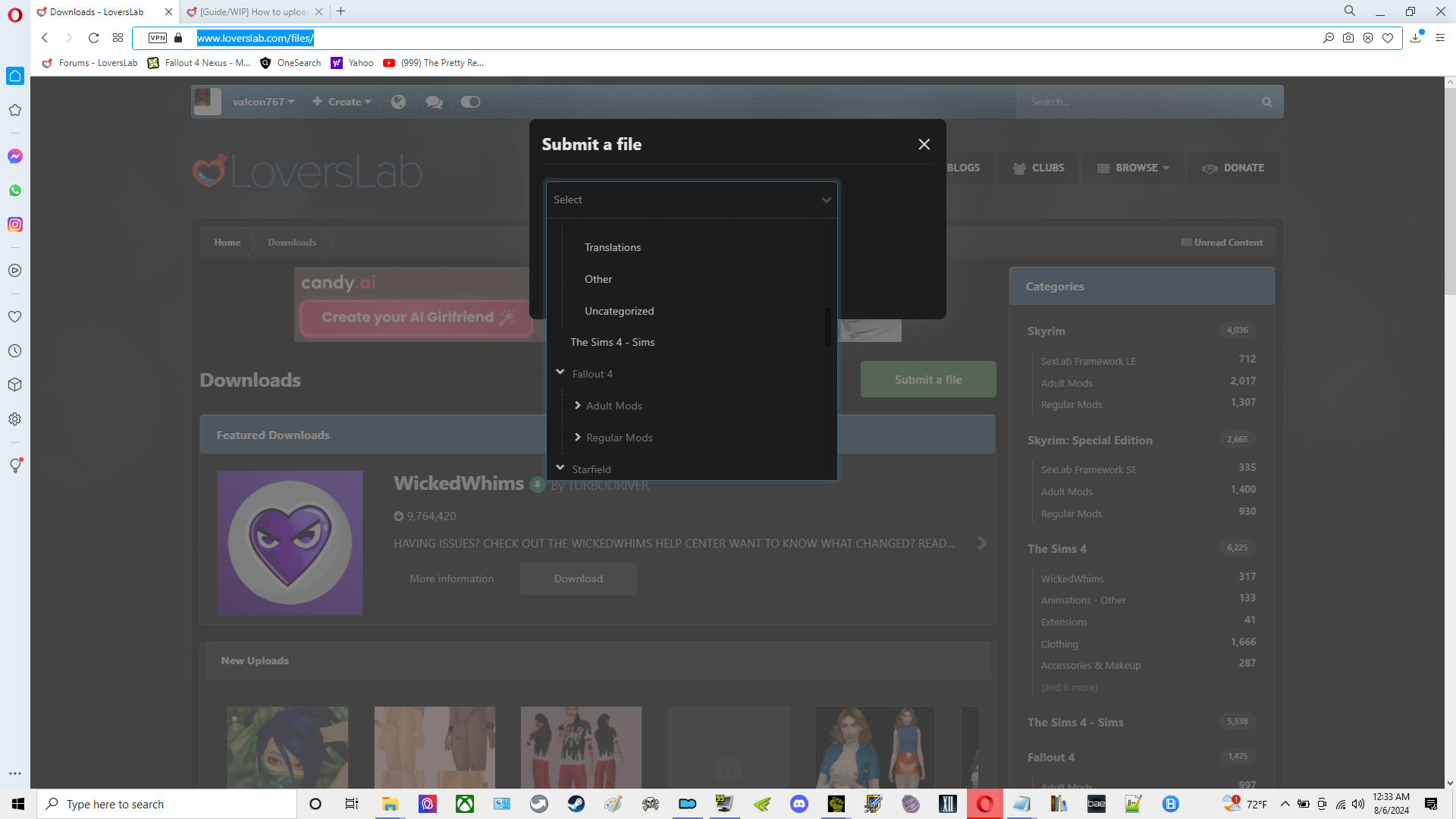
Task: Show next featured download arrow
Action: [982, 543]
